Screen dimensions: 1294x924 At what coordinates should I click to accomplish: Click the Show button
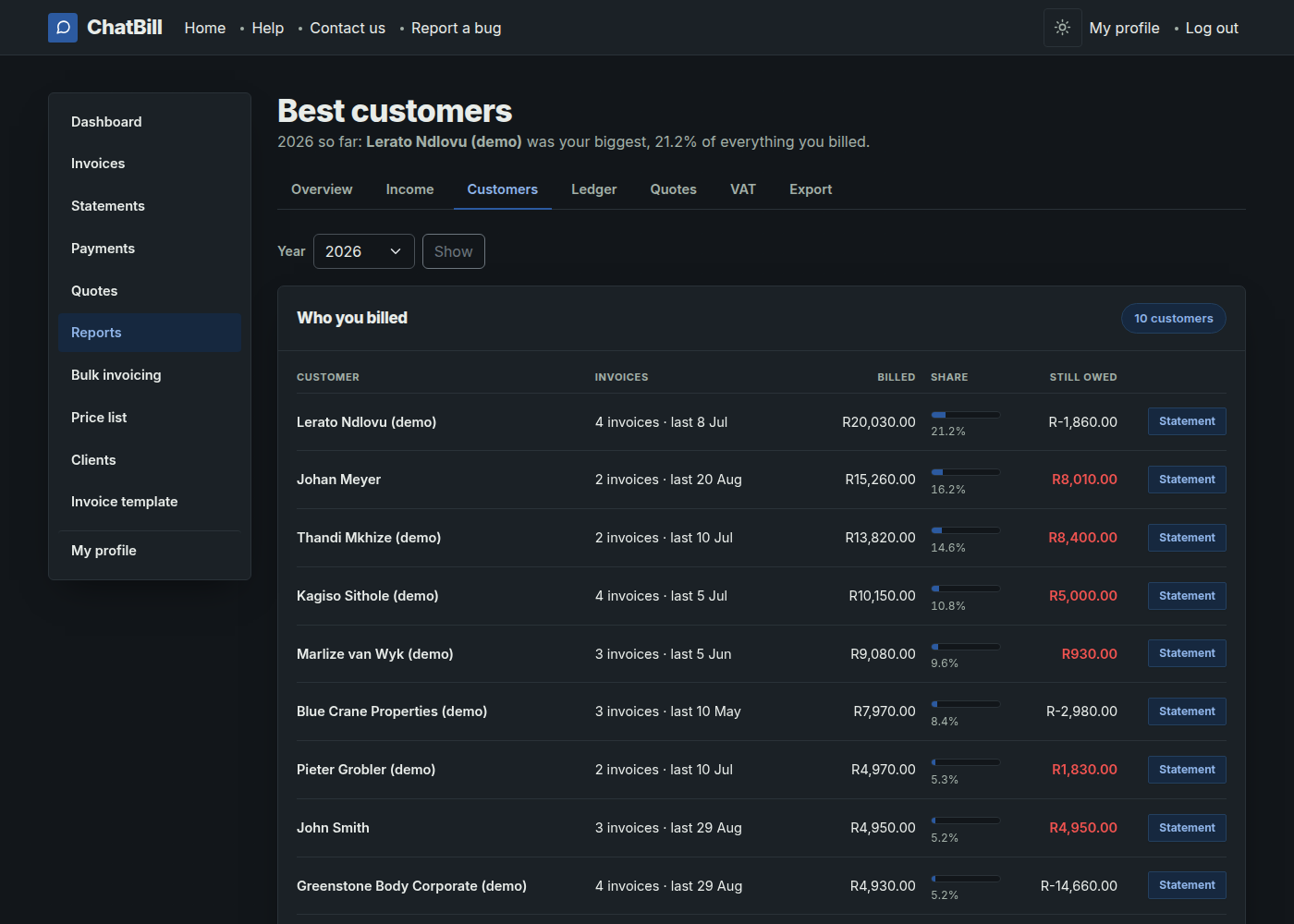click(454, 251)
